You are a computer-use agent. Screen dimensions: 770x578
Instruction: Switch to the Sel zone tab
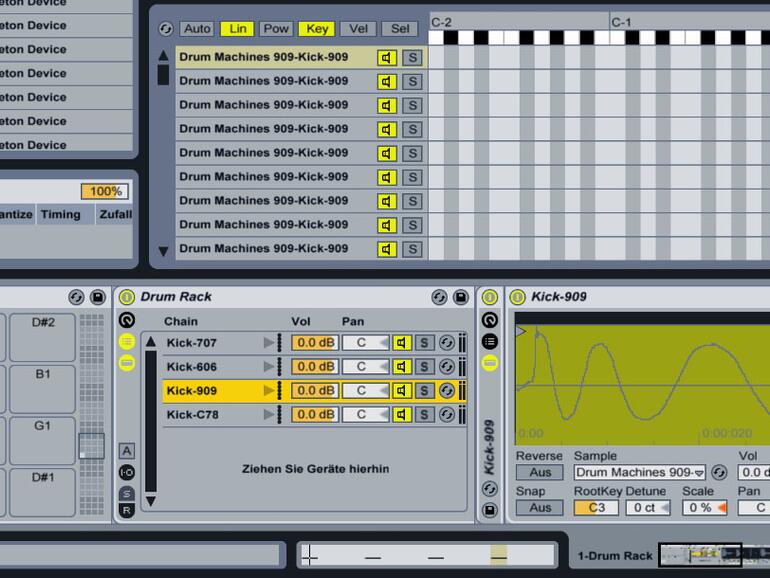(x=400, y=29)
